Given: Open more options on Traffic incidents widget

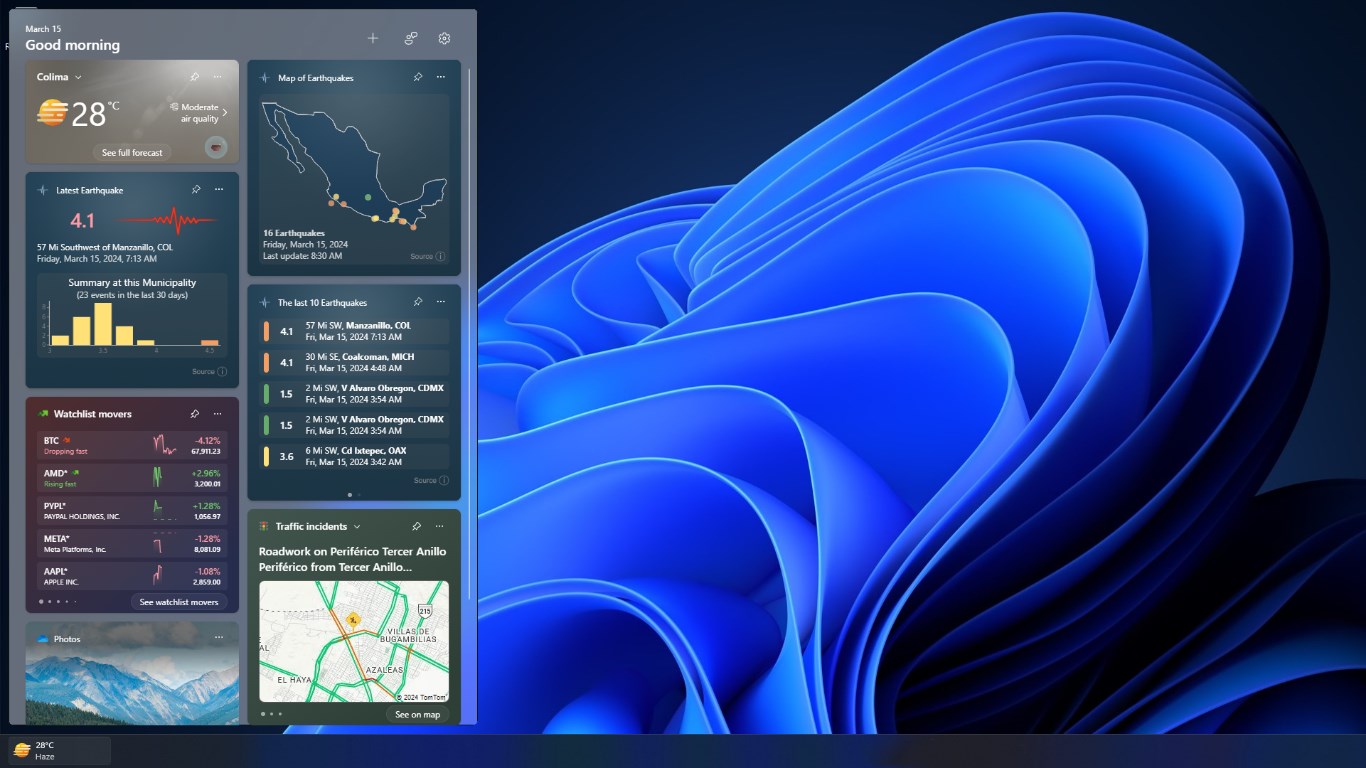Looking at the screenshot, I should [x=439, y=526].
